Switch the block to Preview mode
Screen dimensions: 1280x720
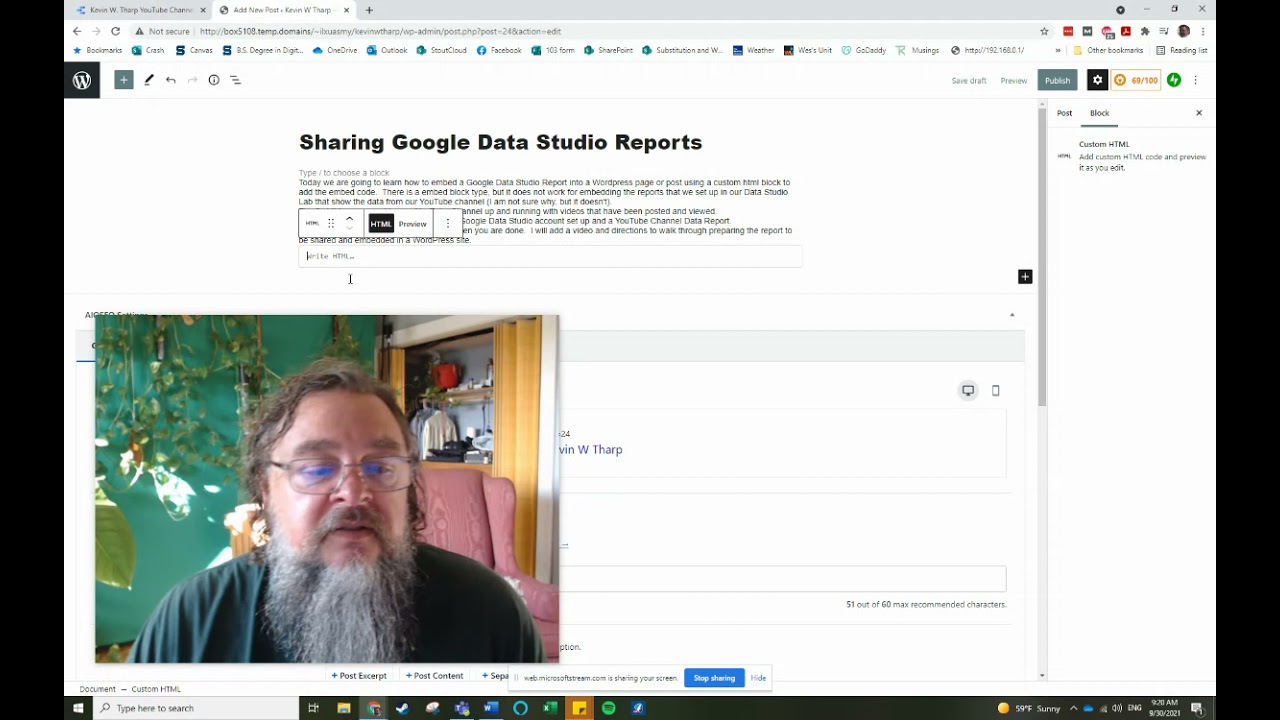click(412, 224)
